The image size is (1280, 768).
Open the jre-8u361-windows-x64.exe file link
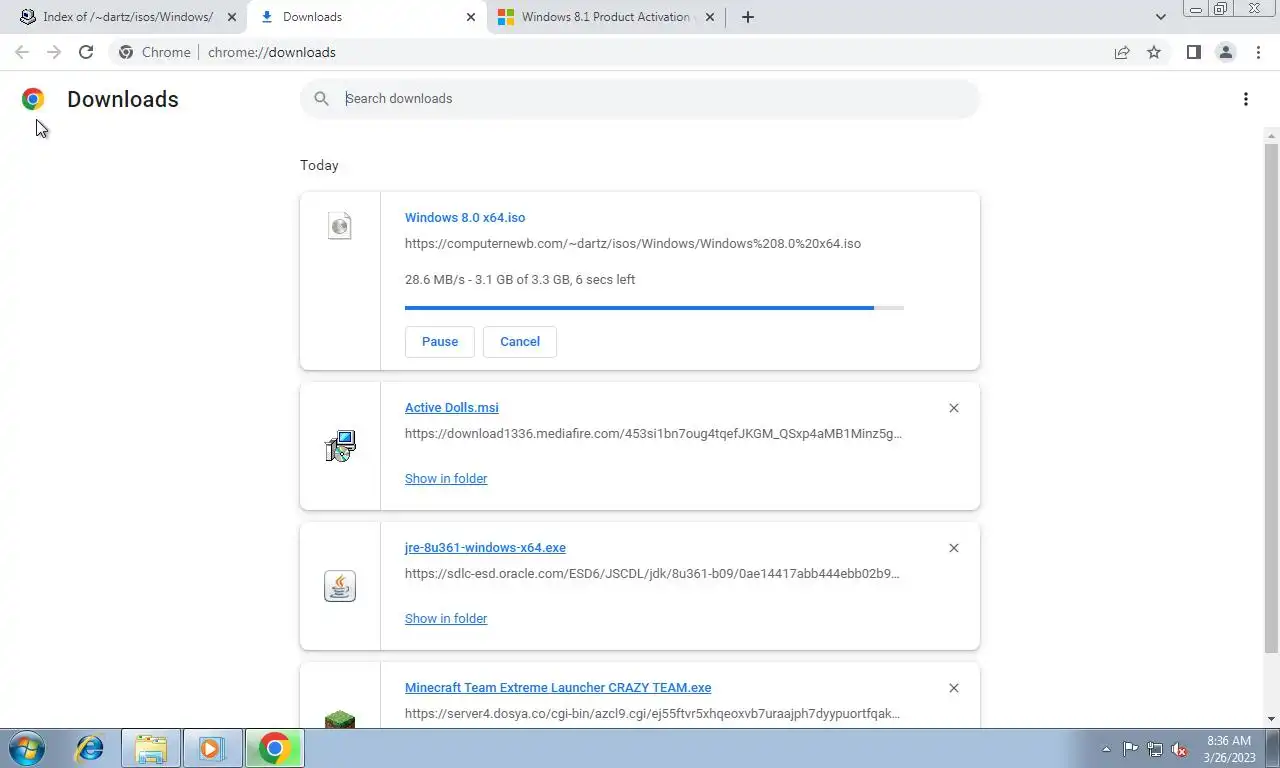(x=485, y=548)
